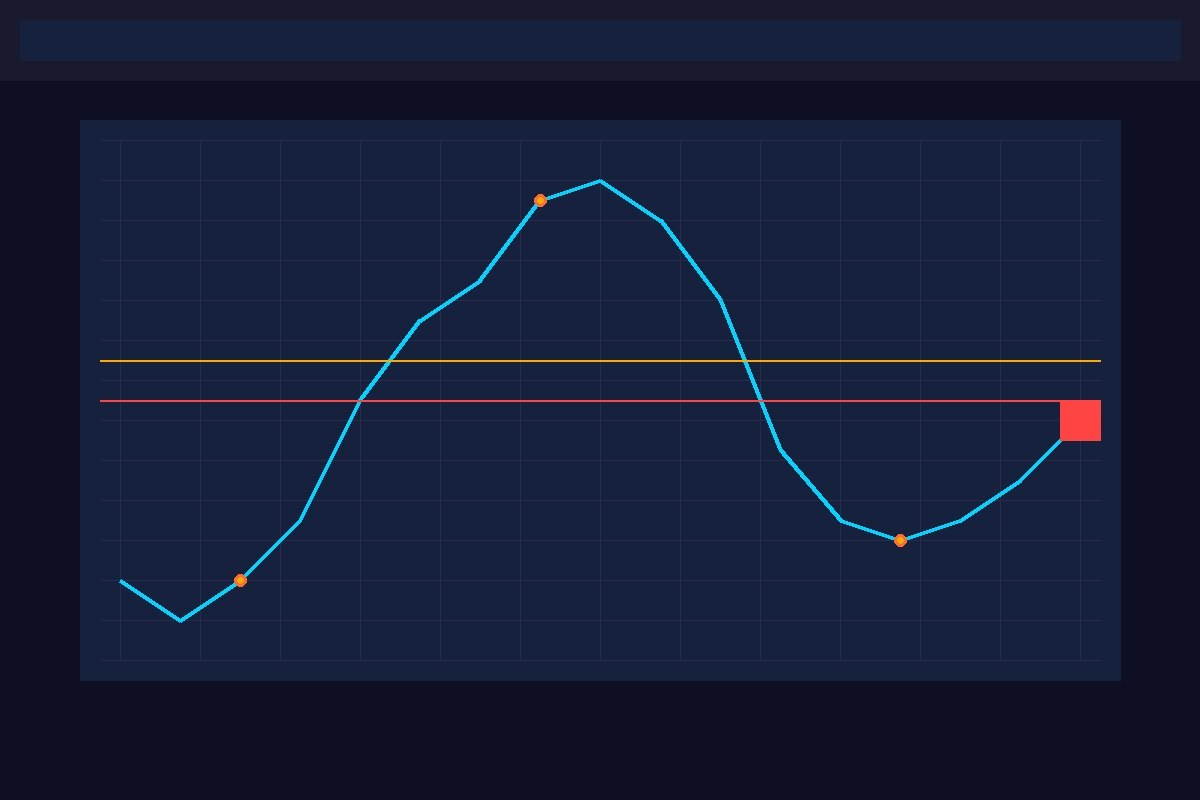Screen dimensions: 1200x800
Task: Click where the falling blue line crosses the orange line
Action: pyautogui.click(x=745, y=360)
